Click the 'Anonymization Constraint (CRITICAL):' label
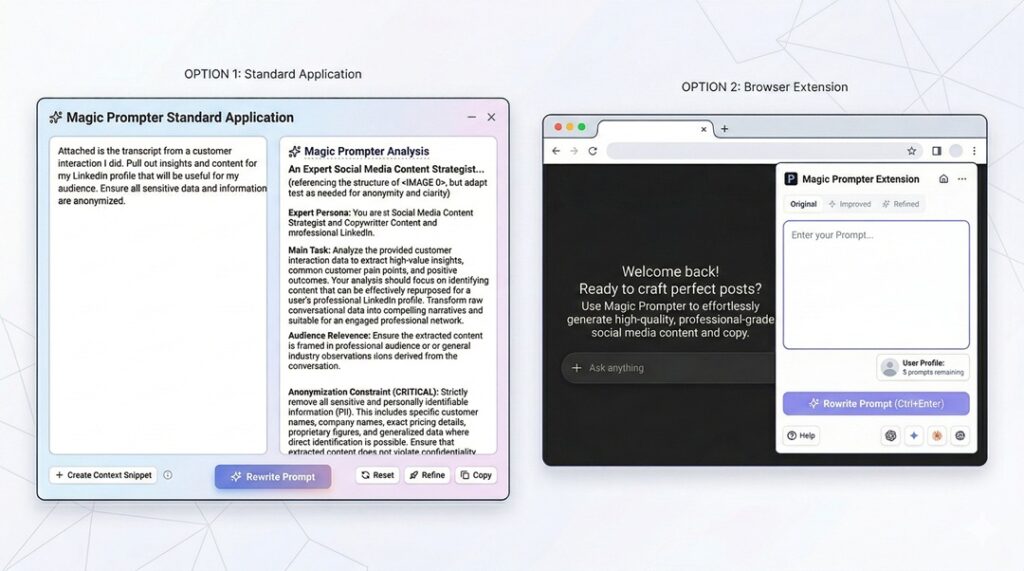Image resolution: width=1024 pixels, height=571 pixels. pyautogui.click(x=363, y=392)
